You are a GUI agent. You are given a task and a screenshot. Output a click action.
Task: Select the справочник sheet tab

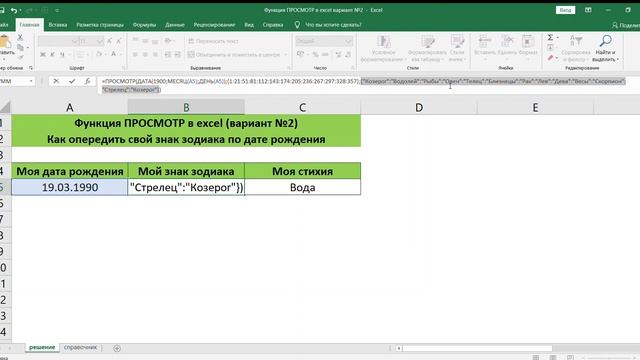tap(80, 348)
